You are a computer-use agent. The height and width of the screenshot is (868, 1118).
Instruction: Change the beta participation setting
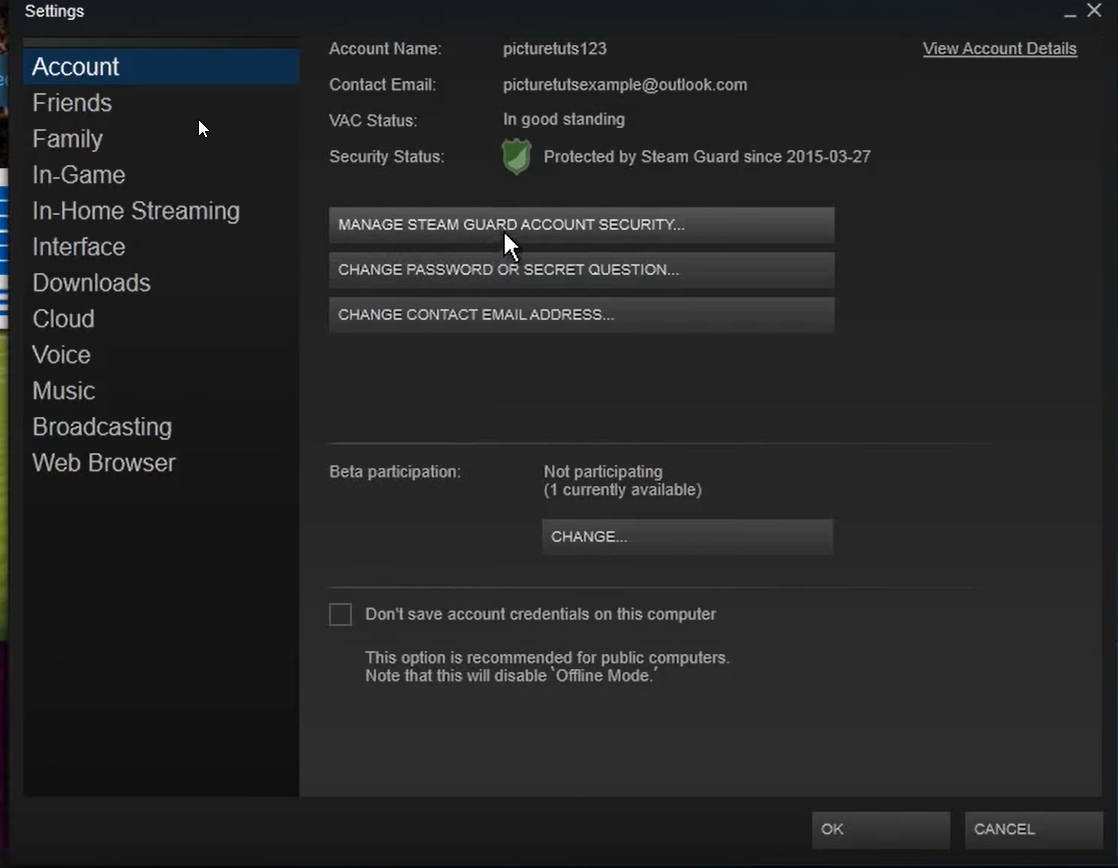[687, 537]
